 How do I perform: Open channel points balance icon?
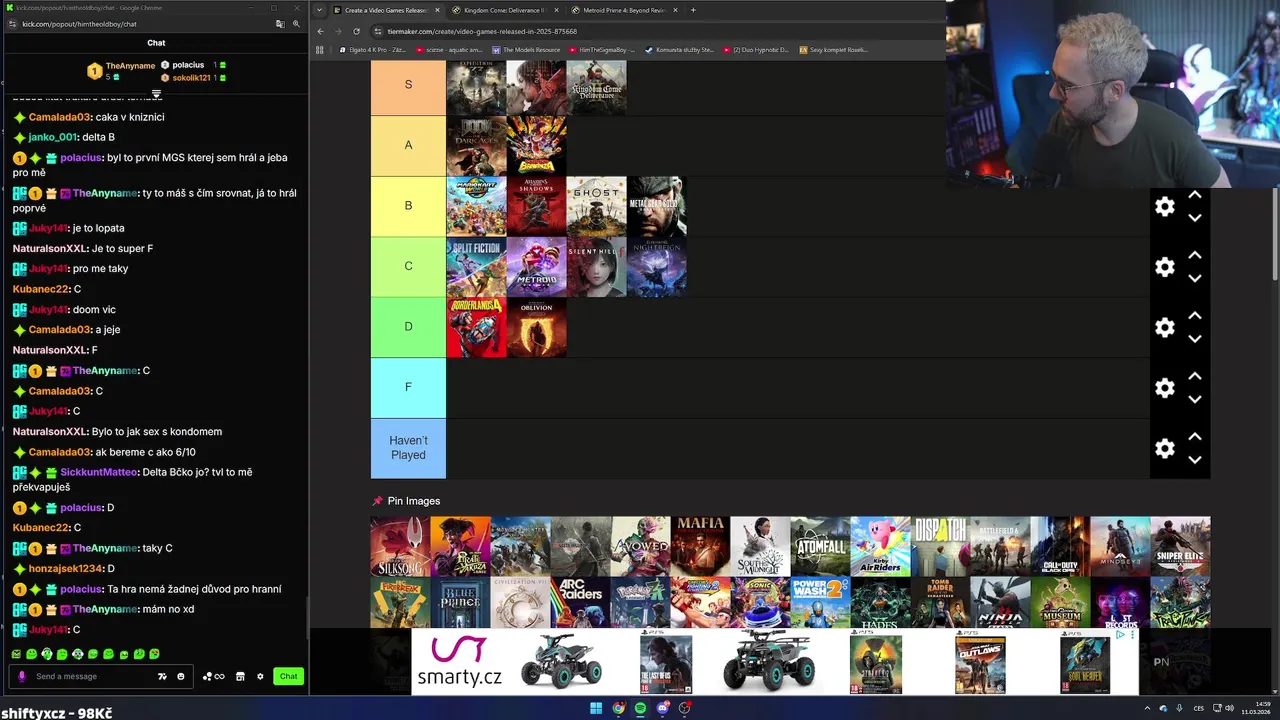click(x=213, y=676)
